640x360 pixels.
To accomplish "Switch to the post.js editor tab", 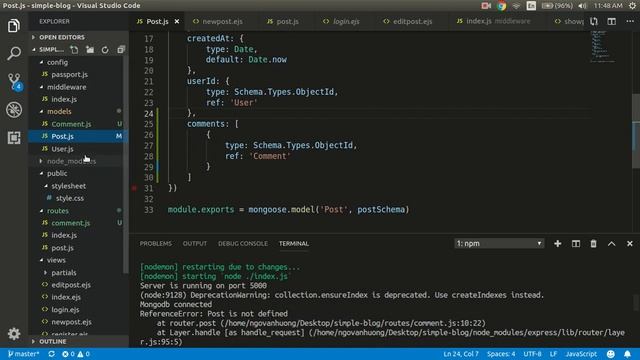I will point(283,21).
